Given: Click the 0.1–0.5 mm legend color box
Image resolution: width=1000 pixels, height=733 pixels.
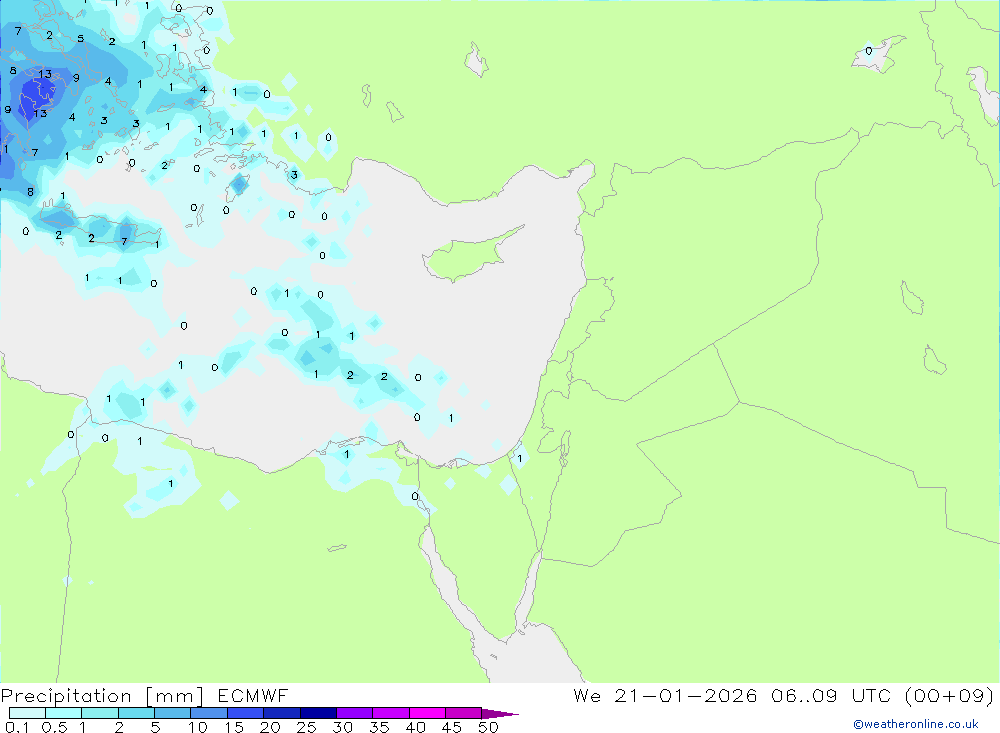Looking at the screenshot, I should [x=27, y=713].
